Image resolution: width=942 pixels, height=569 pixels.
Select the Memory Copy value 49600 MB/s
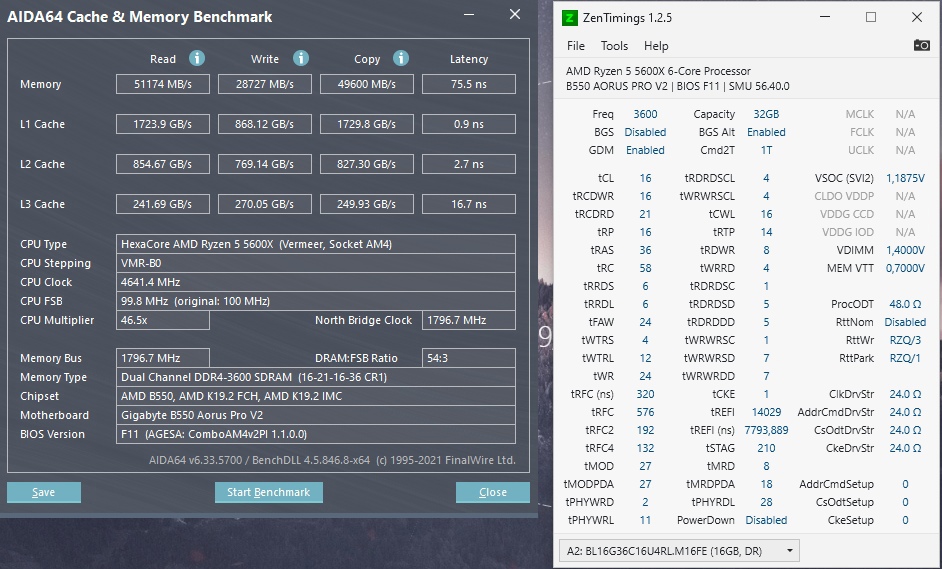coord(366,84)
